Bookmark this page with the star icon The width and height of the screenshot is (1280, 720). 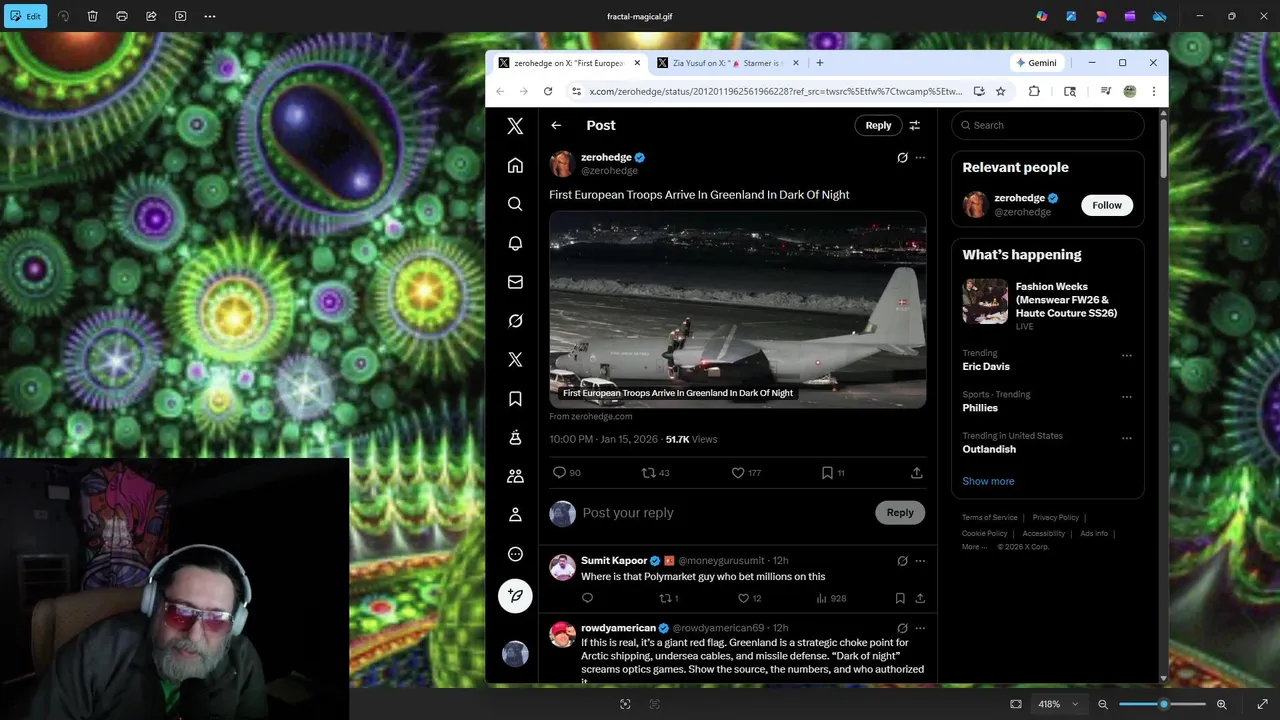click(x=1000, y=91)
